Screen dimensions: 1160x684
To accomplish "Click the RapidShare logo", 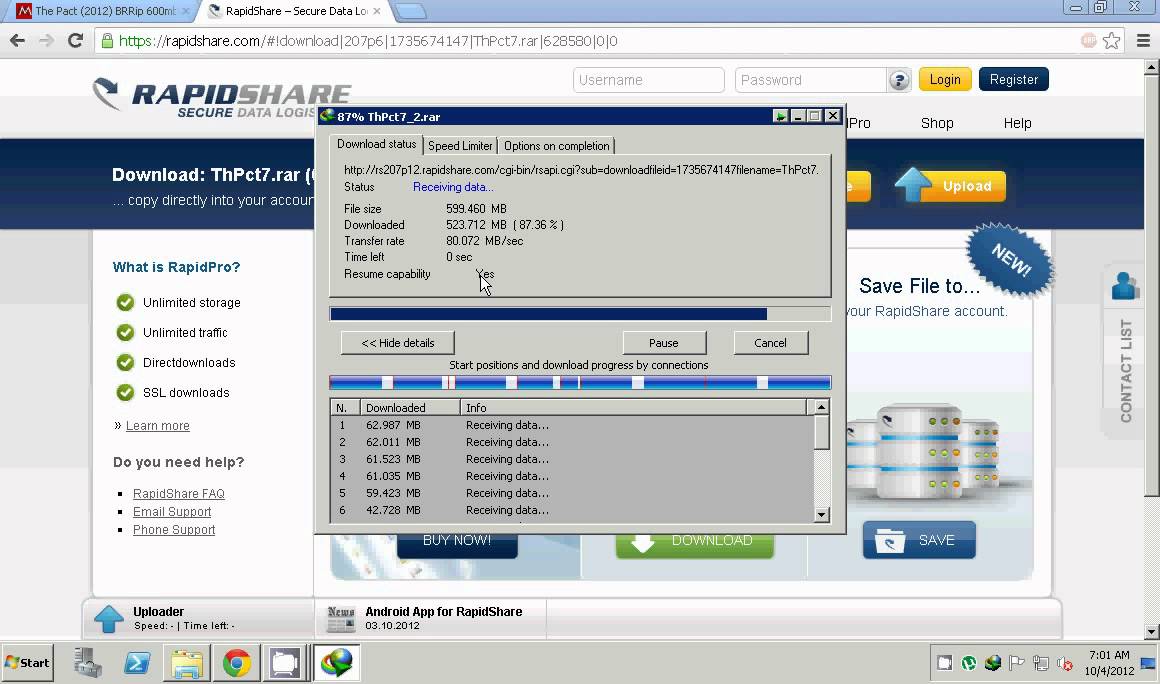I will coord(222,98).
